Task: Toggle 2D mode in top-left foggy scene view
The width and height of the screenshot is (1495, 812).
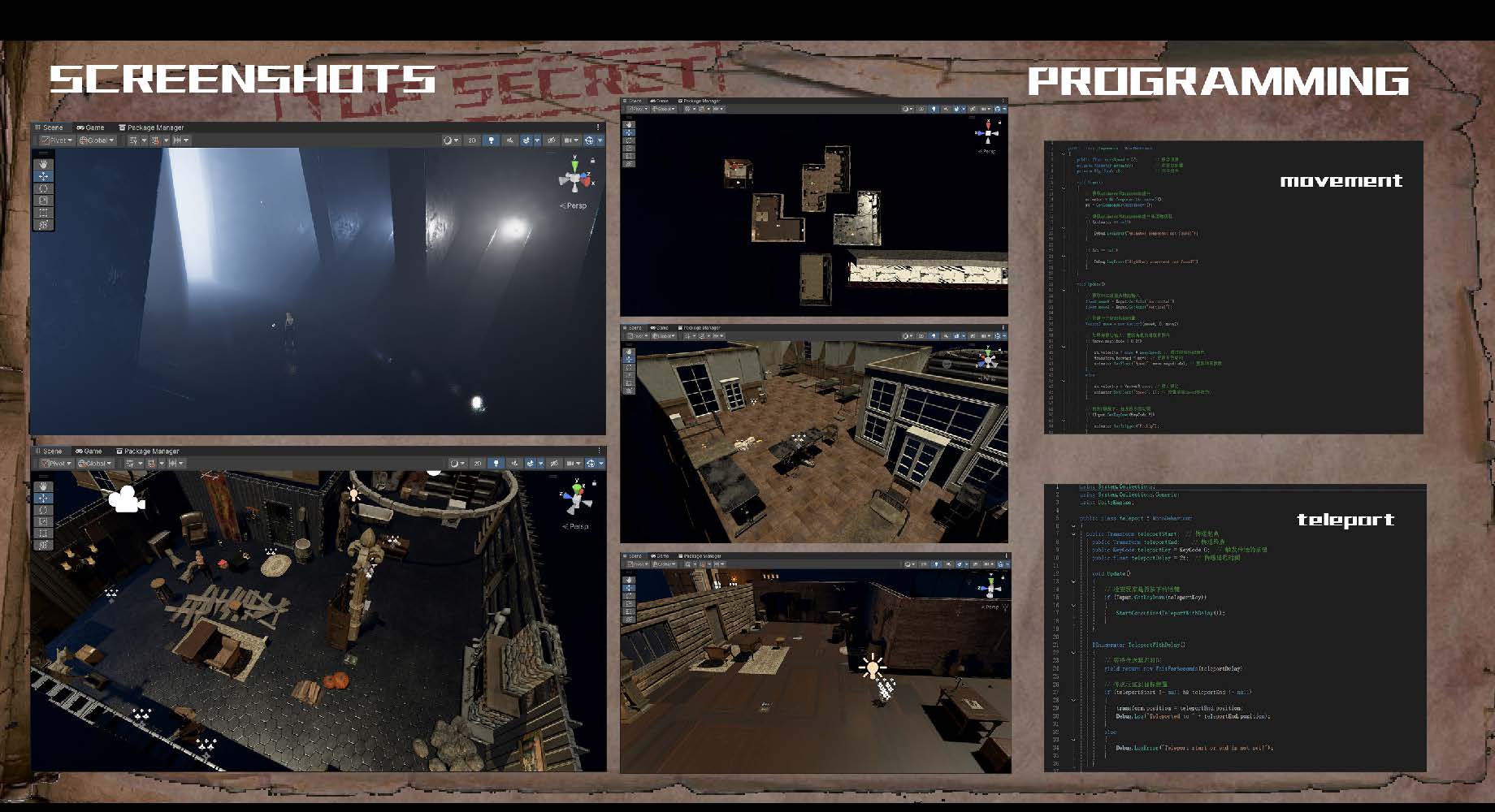Action: tap(471, 140)
